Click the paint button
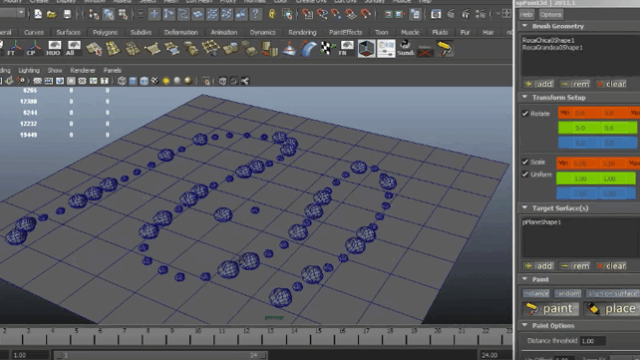This screenshot has width=640, height=360. point(550,308)
